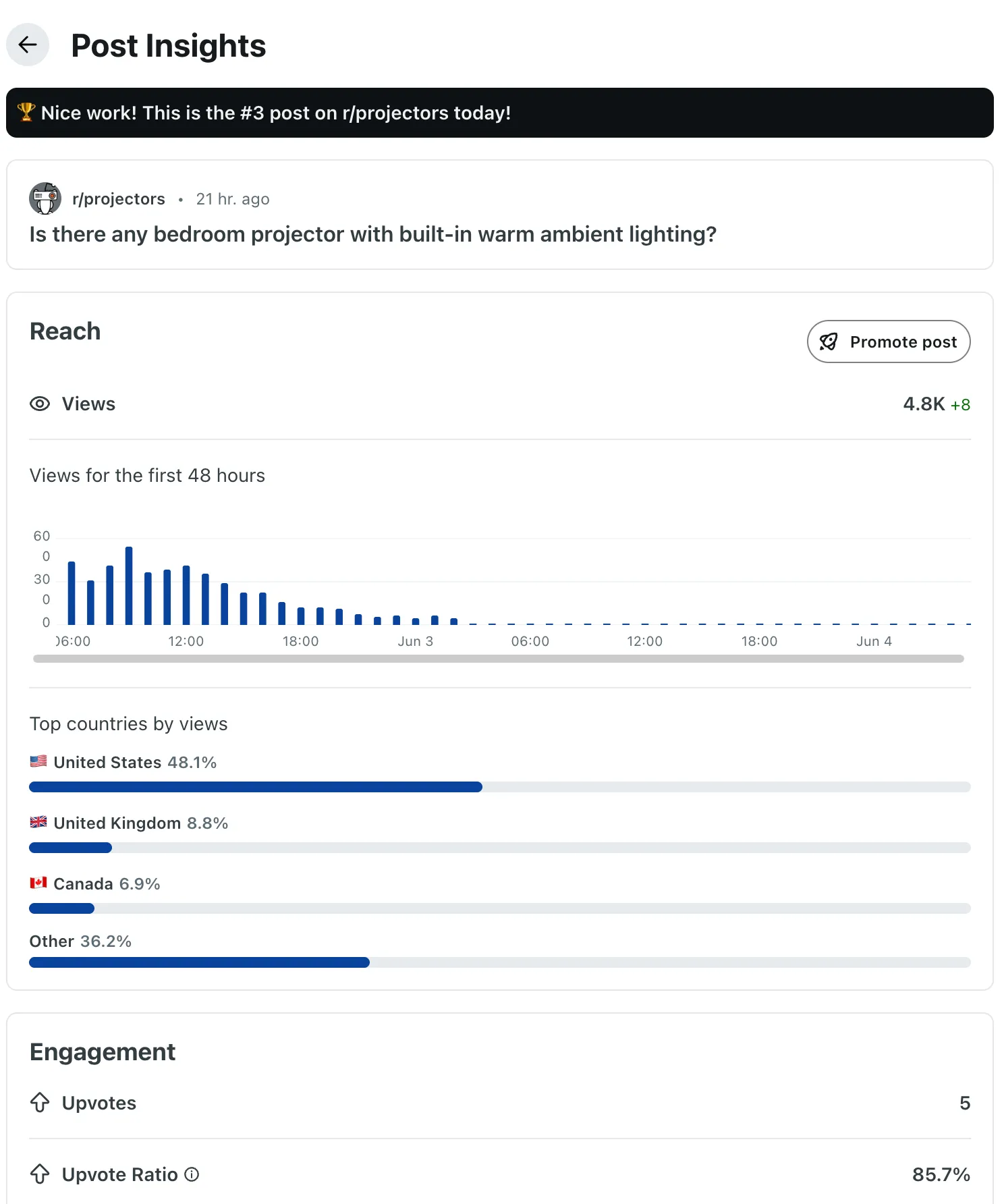Viewport: 1004px width, 1204px height.
Task: Click the '60' y-axis label
Action: point(42,536)
